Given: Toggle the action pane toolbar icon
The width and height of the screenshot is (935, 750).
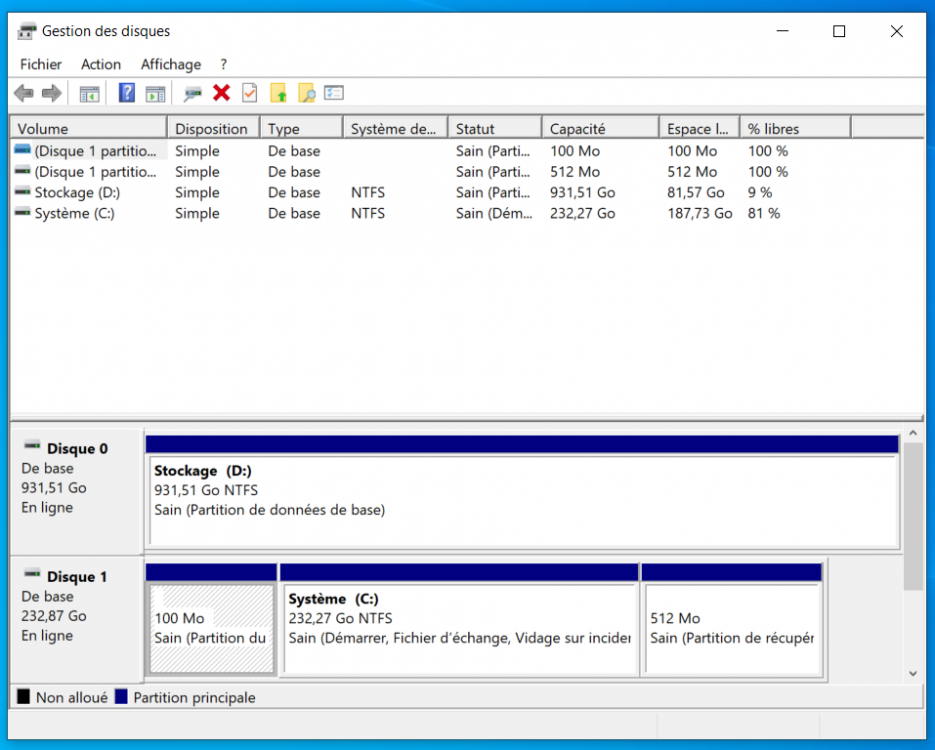Looking at the screenshot, I should tap(155, 93).
